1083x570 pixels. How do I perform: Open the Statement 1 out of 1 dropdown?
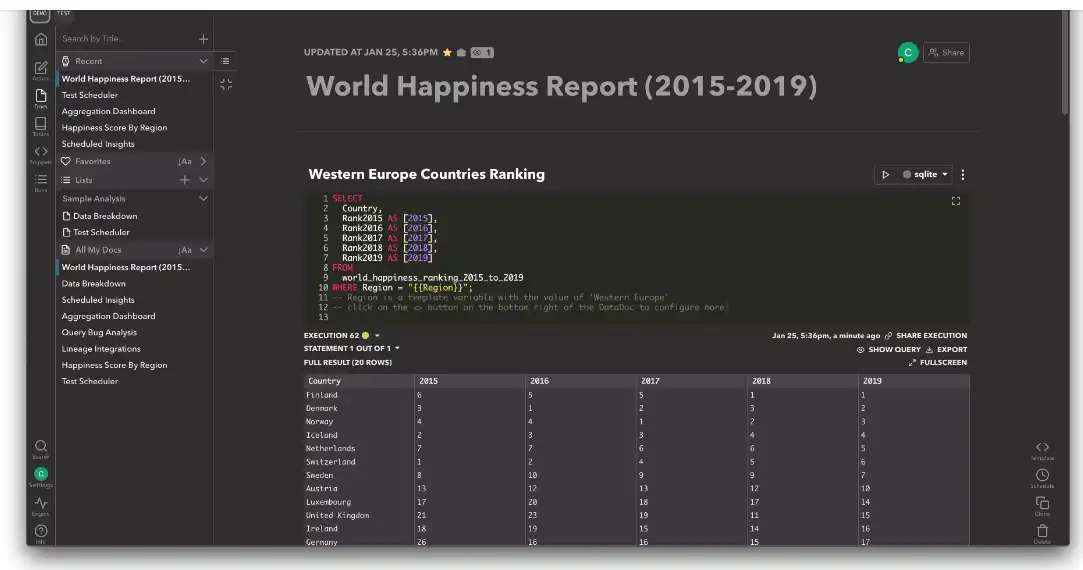coord(397,348)
